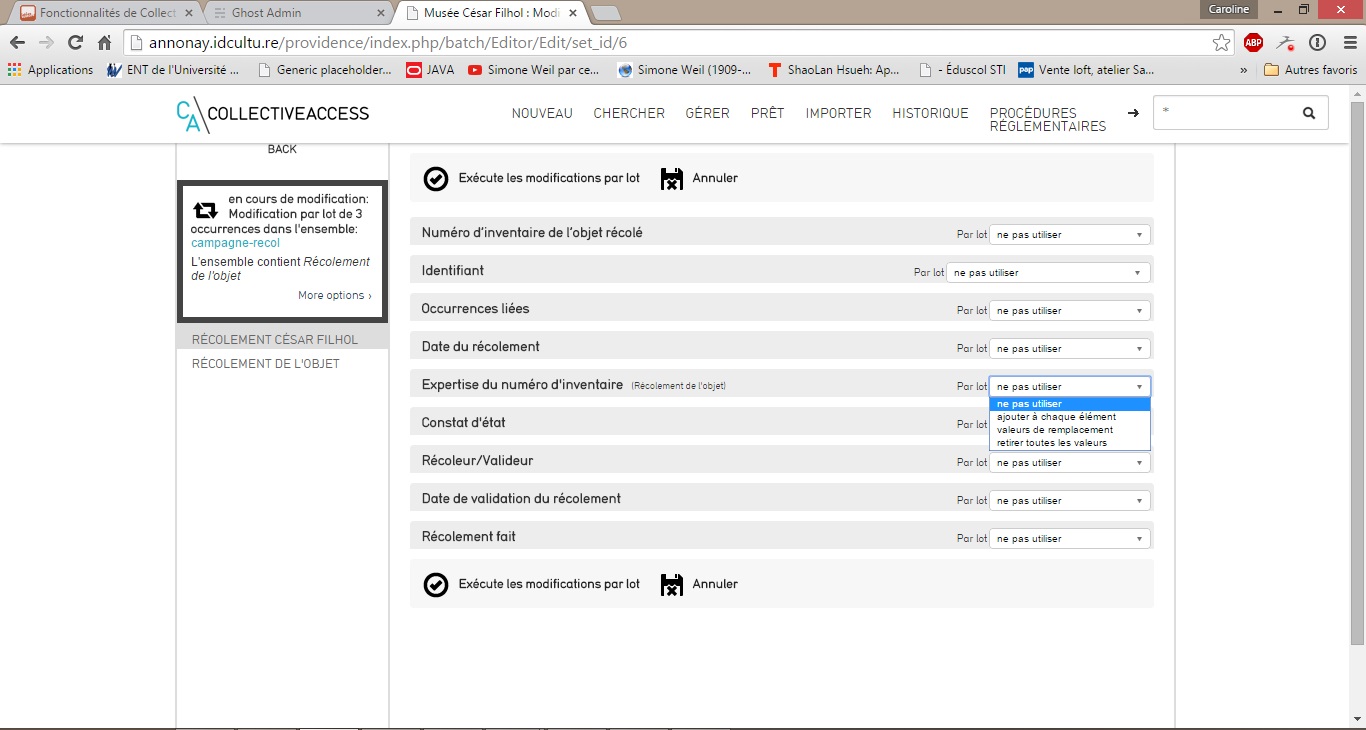Click the arrow icon after Procédures réglementaires
Image resolution: width=1366 pixels, height=730 pixels.
click(x=1133, y=114)
